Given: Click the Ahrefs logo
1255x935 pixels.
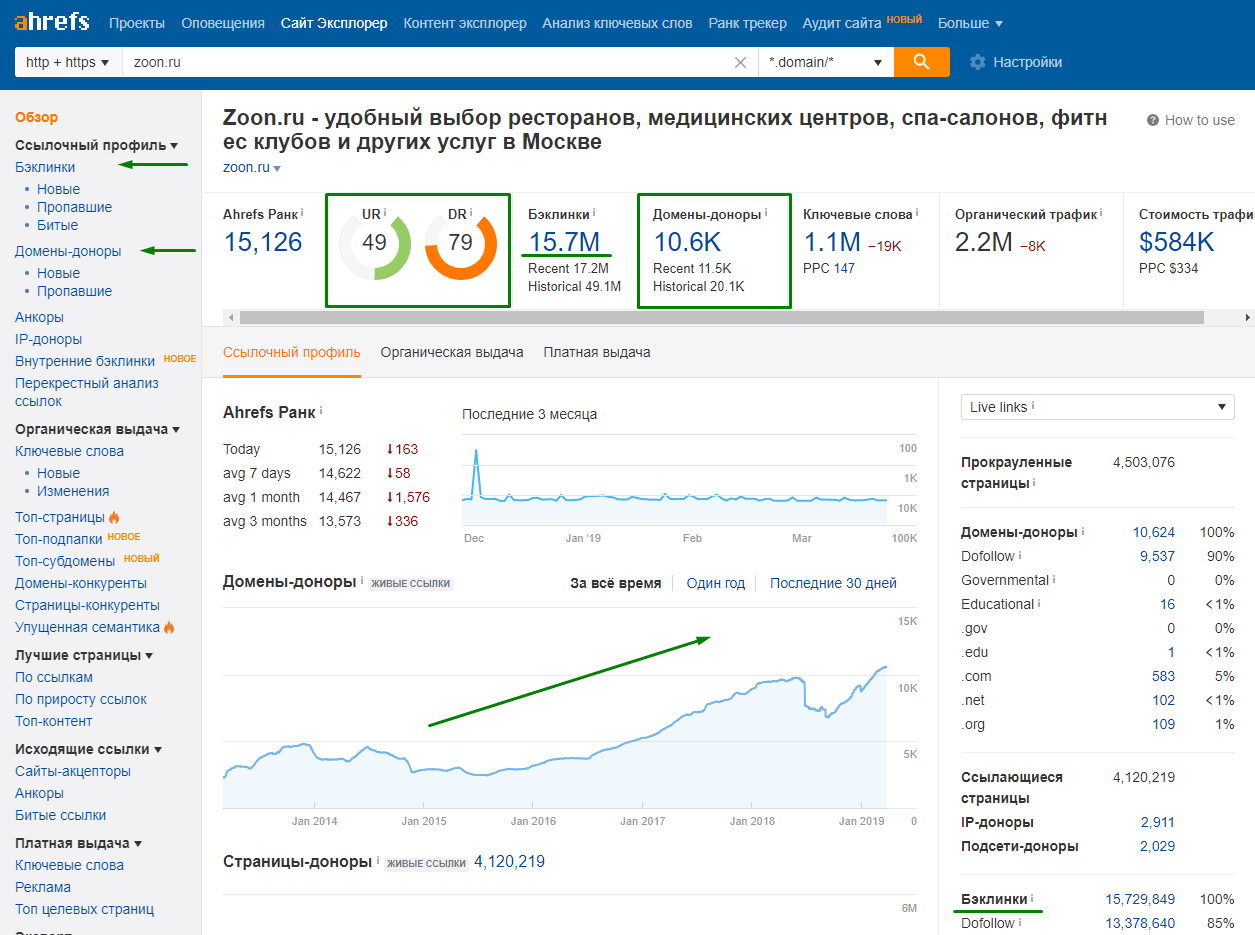Looking at the screenshot, I should [52, 22].
